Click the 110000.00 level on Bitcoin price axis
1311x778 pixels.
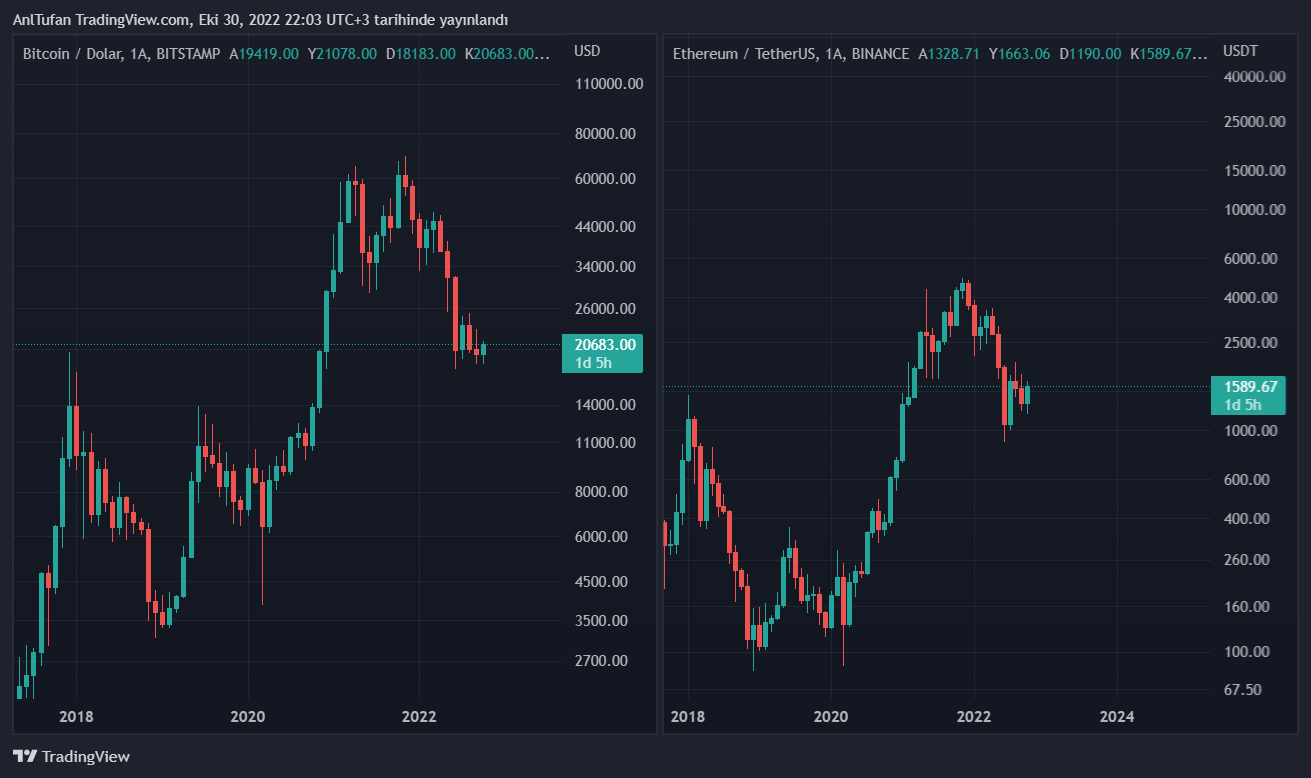609,84
